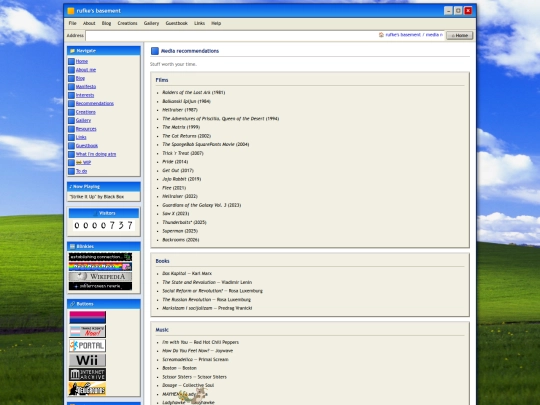Select The SpongeBob SquarePants Movie (2004)
The height and width of the screenshot is (405, 540).
(206, 144)
